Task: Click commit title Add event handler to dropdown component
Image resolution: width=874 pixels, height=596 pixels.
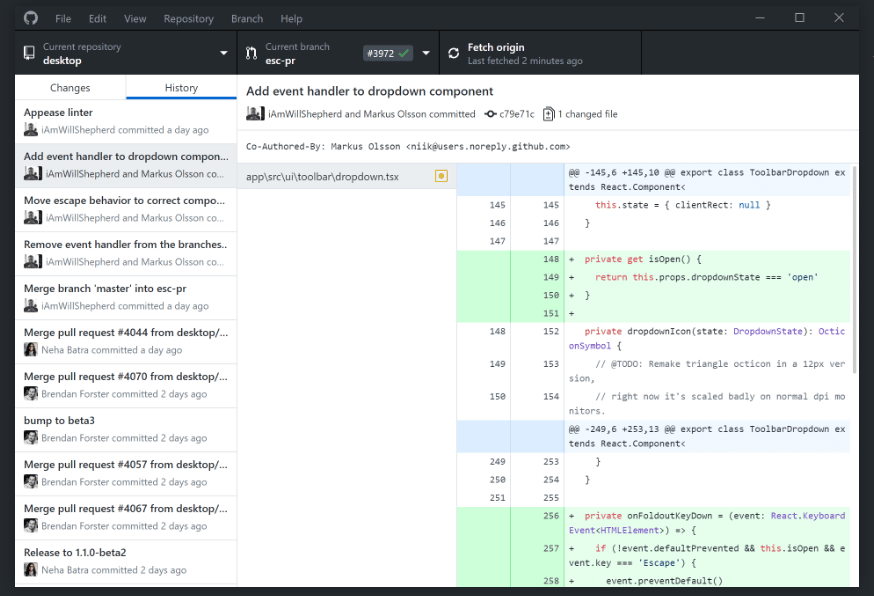Action: [370, 91]
